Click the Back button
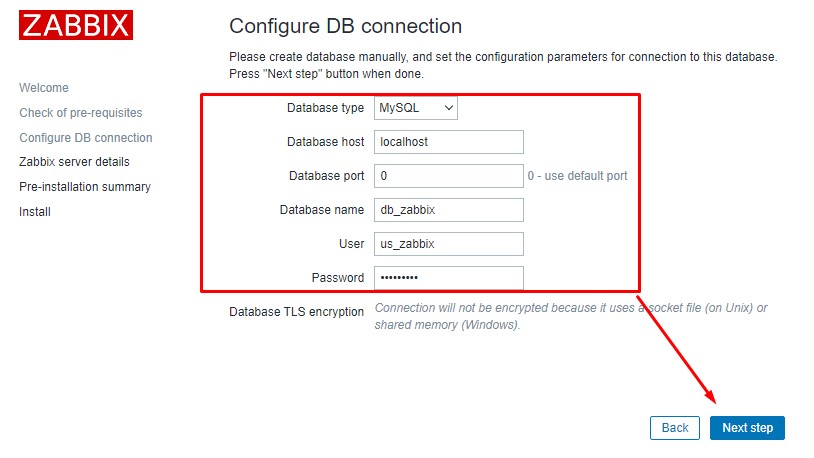 coord(675,428)
